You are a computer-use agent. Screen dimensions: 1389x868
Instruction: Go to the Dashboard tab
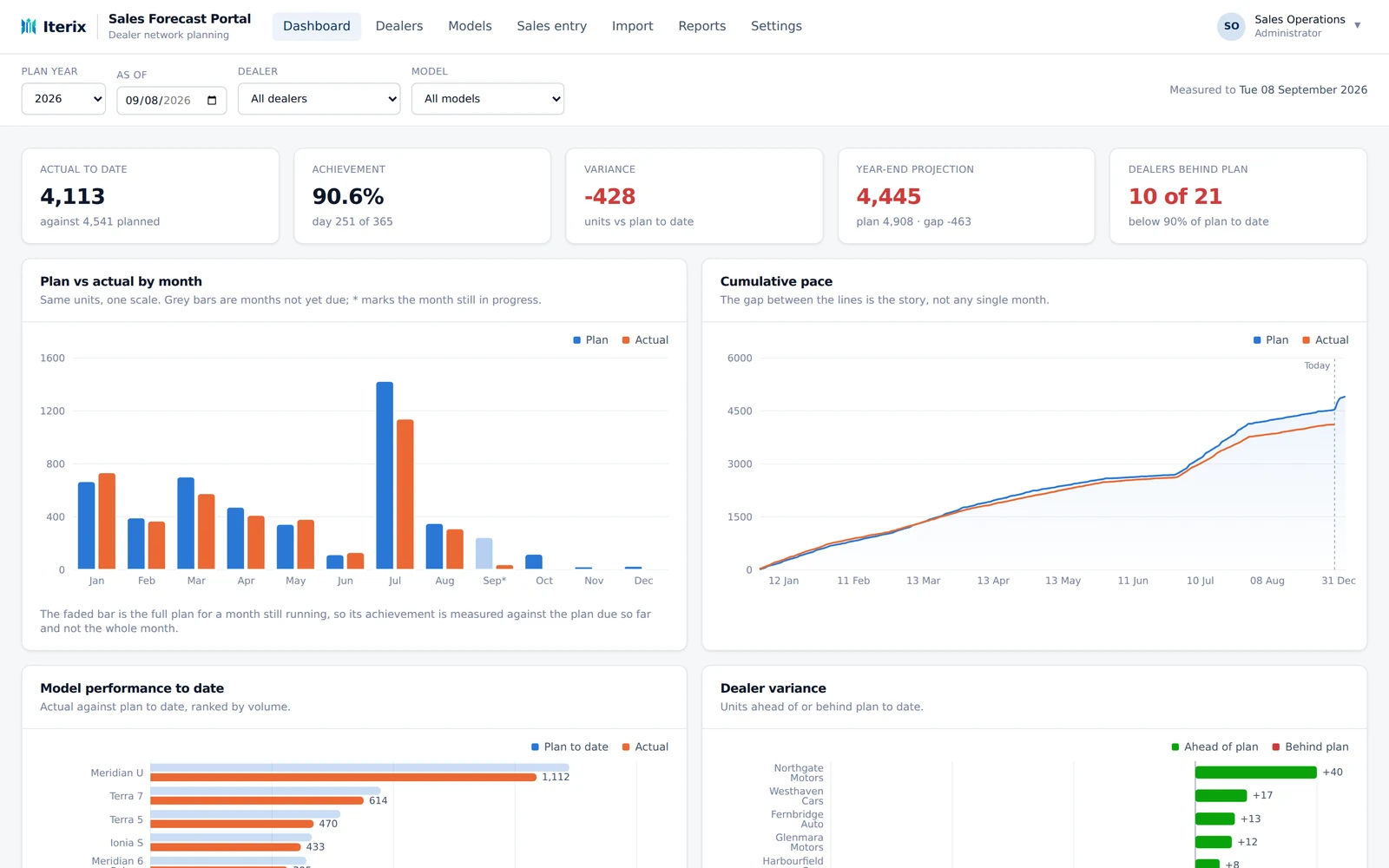pyautogui.click(x=317, y=26)
